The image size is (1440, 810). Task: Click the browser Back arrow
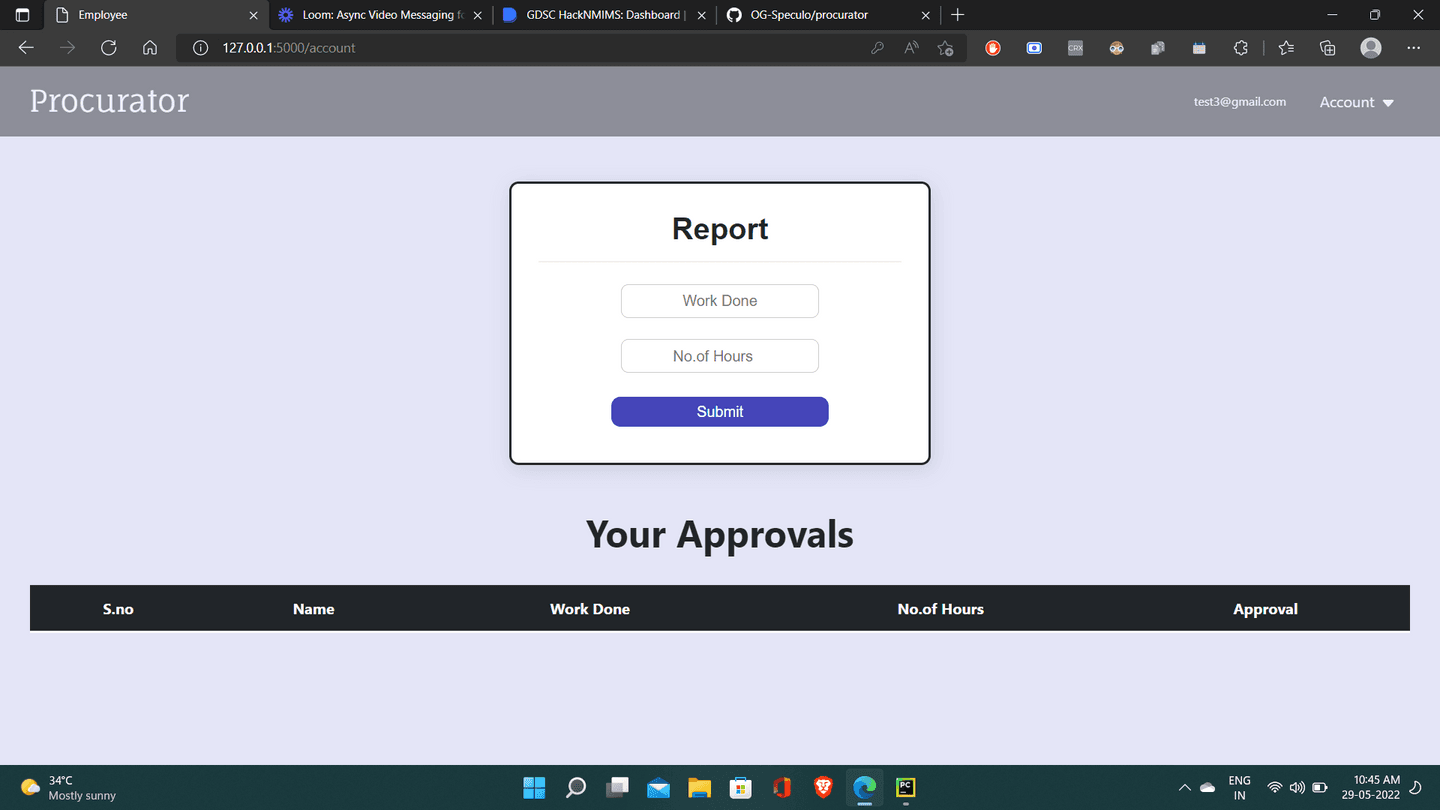[x=26, y=48]
